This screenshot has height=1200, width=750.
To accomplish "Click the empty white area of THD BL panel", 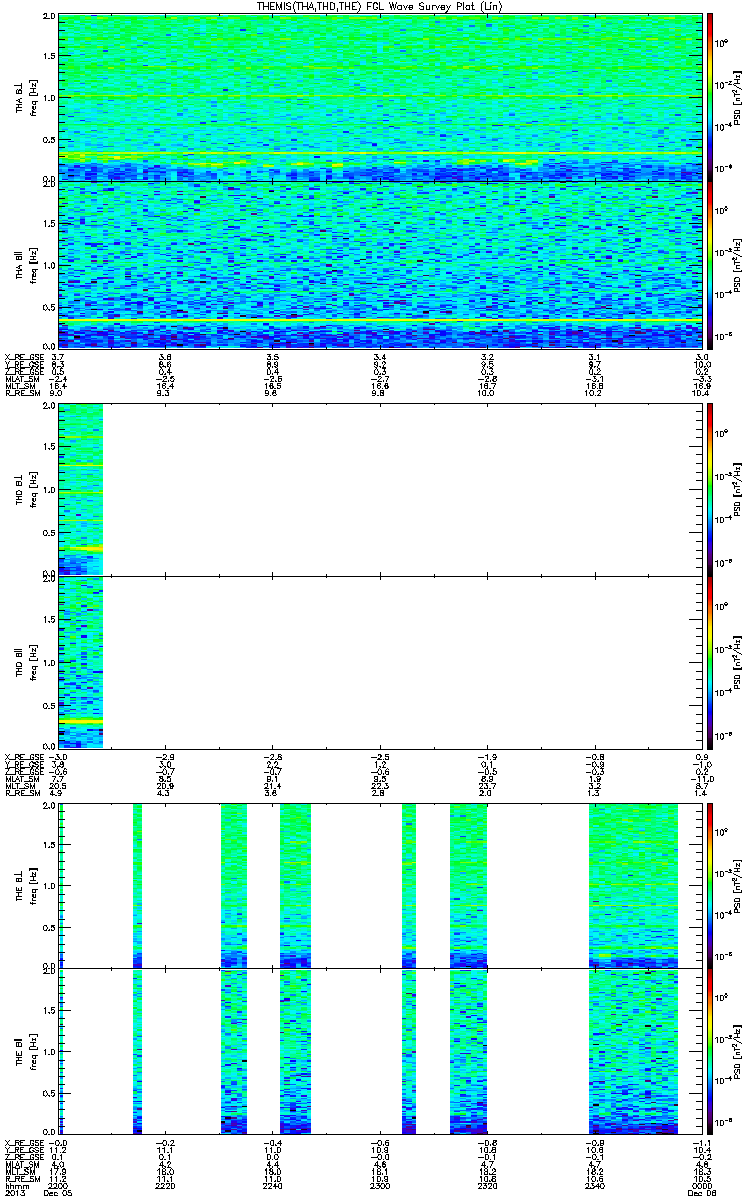I will 400,488.
